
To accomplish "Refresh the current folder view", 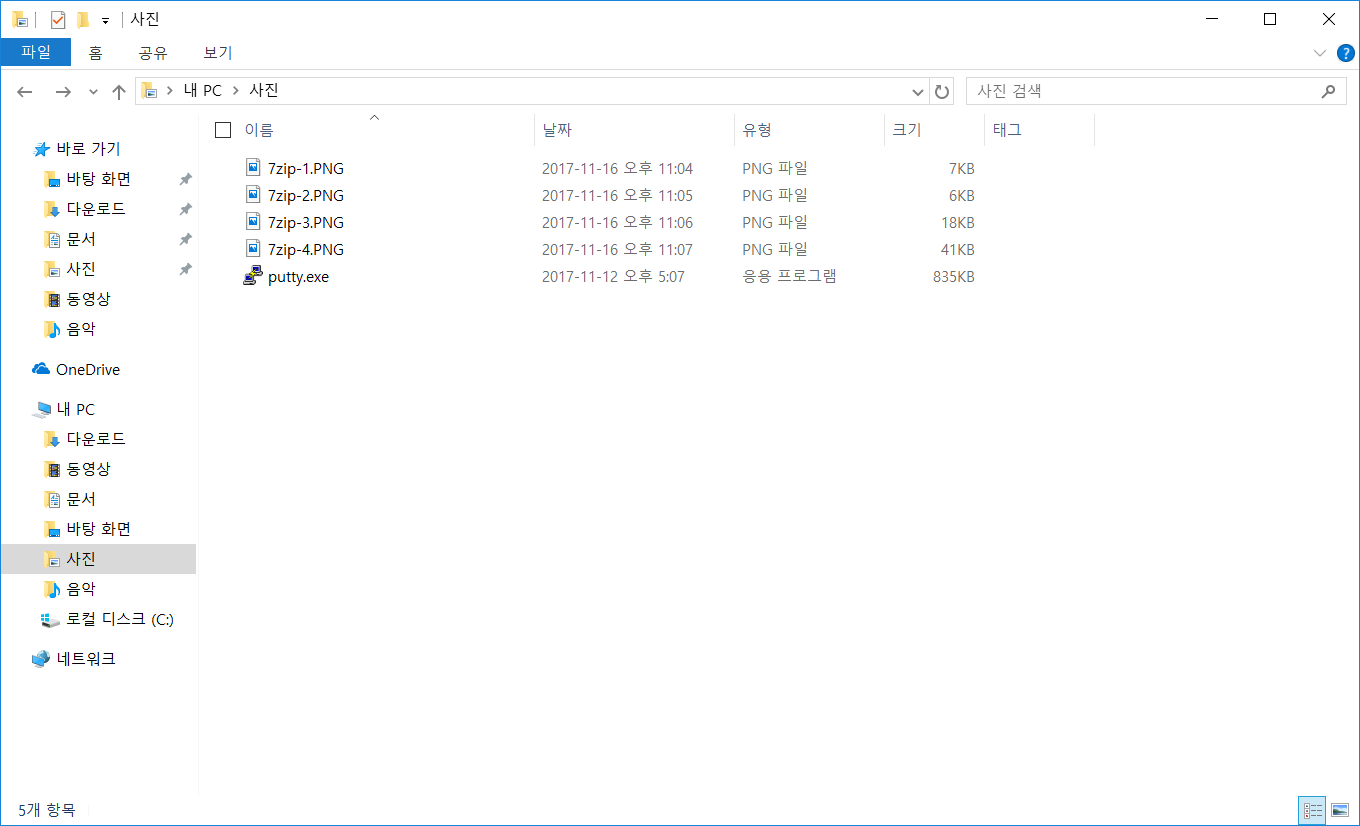I will tap(942, 91).
